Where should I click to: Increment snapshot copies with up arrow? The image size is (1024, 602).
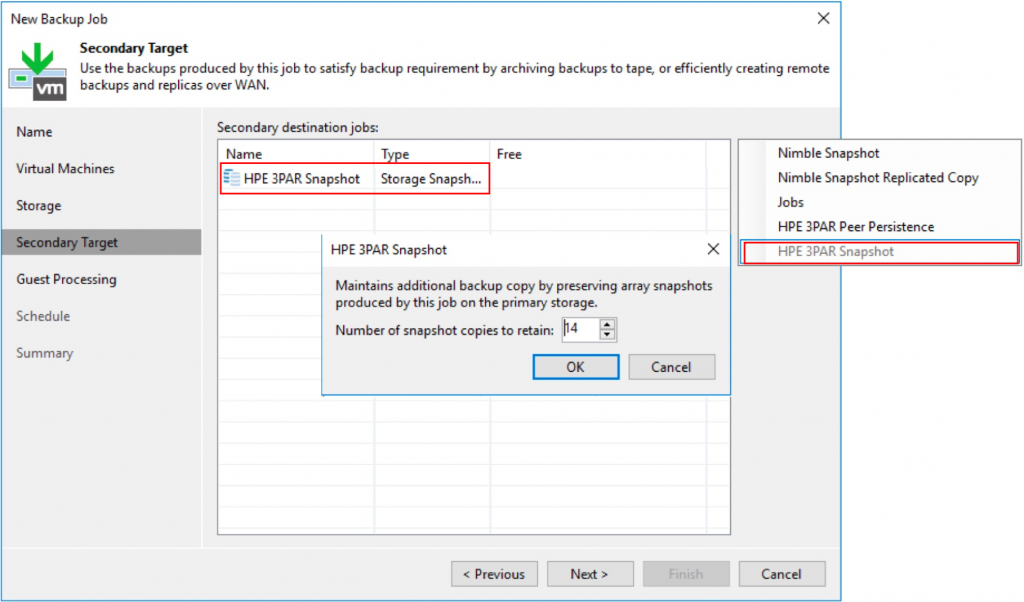tap(605, 326)
